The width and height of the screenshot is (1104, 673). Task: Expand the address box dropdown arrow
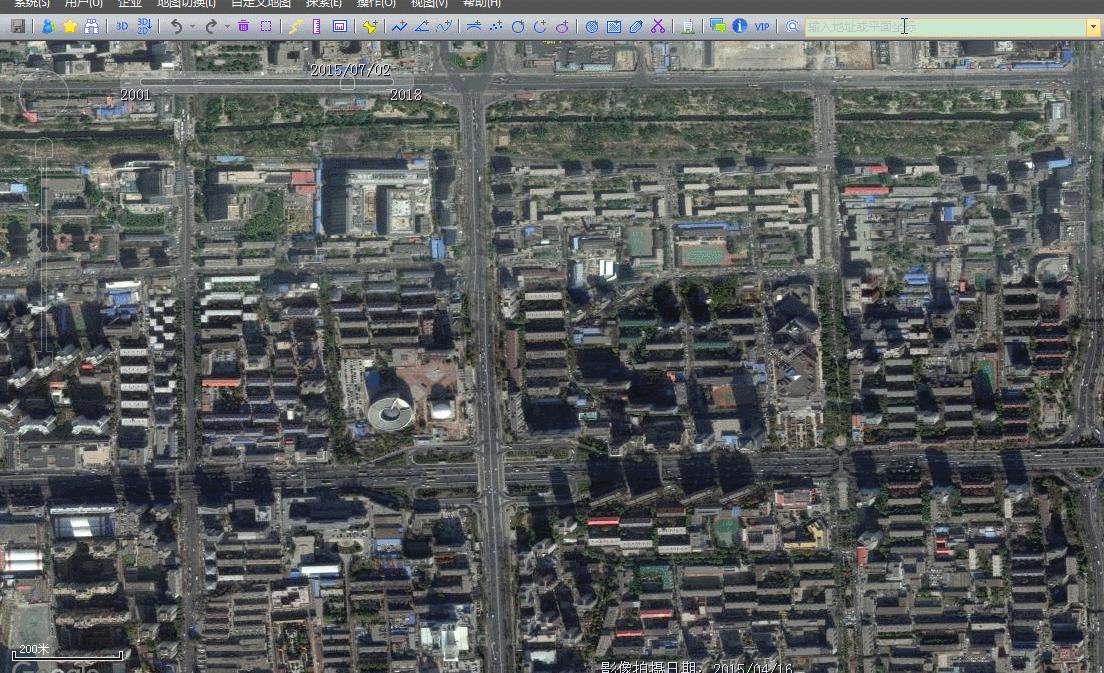pos(1093,27)
